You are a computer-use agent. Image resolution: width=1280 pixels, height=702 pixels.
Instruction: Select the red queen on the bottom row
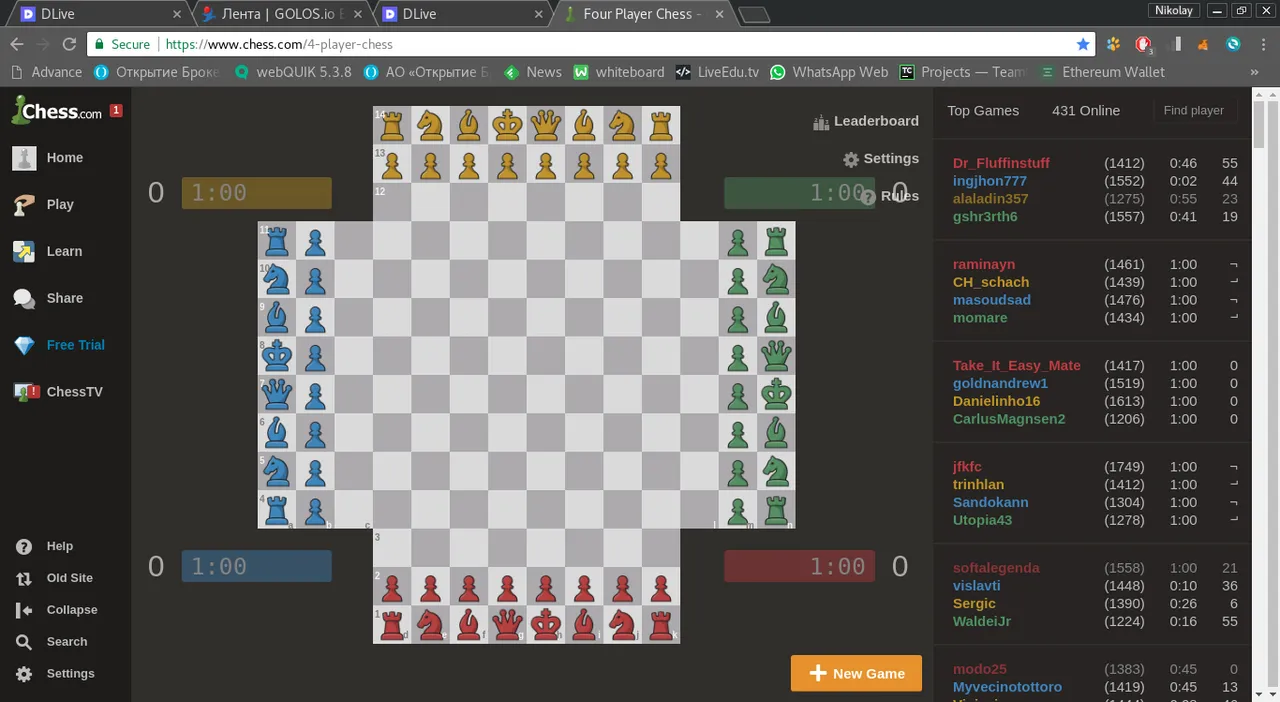[508, 624]
